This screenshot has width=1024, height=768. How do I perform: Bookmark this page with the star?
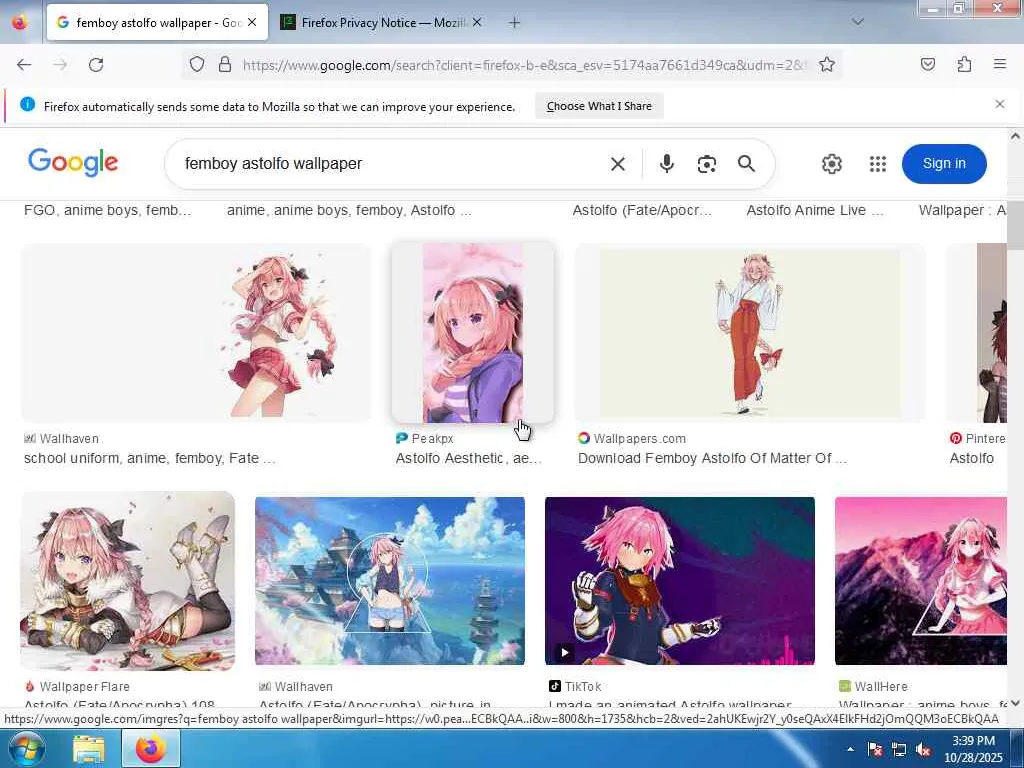coord(827,64)
